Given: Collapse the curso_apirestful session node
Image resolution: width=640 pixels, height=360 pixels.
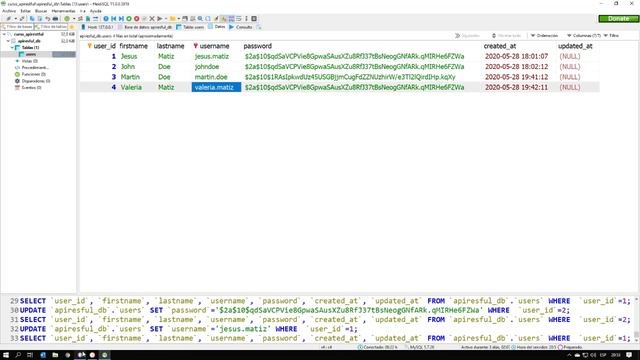Looking at the screenshot, I should [4, 34].
